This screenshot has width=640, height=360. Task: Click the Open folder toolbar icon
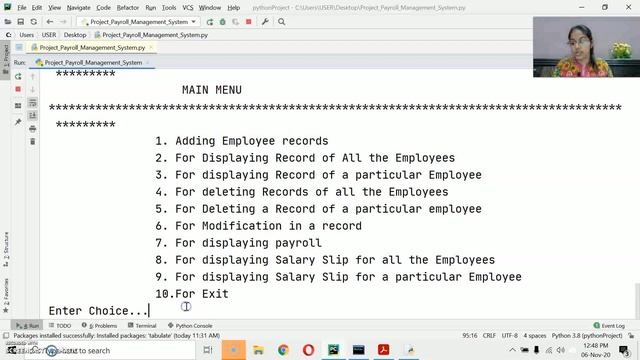(x=8, y=22)
